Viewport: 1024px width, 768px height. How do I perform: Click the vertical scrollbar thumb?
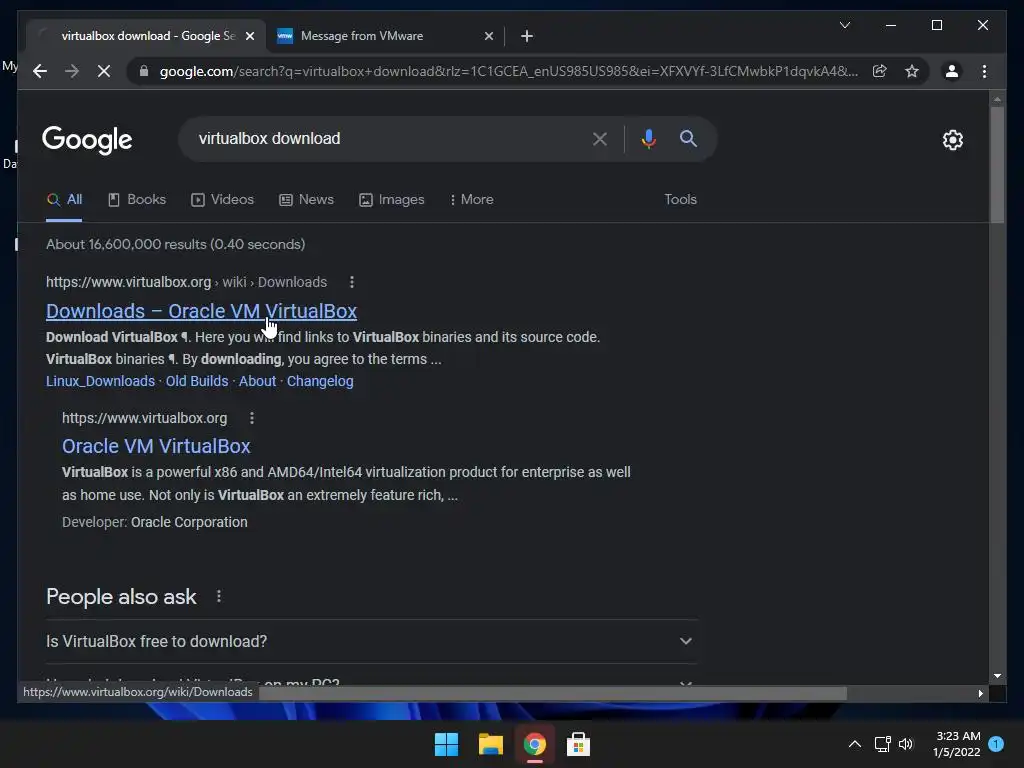point(997,165)
